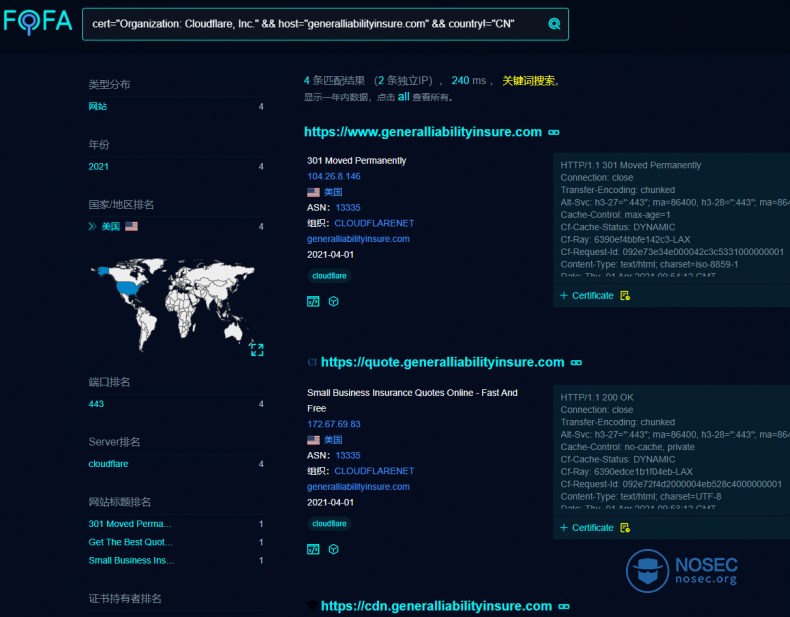This screenshot has width=790, height=617.
Task: Filter by country 美国
Action: click(110, 227)
